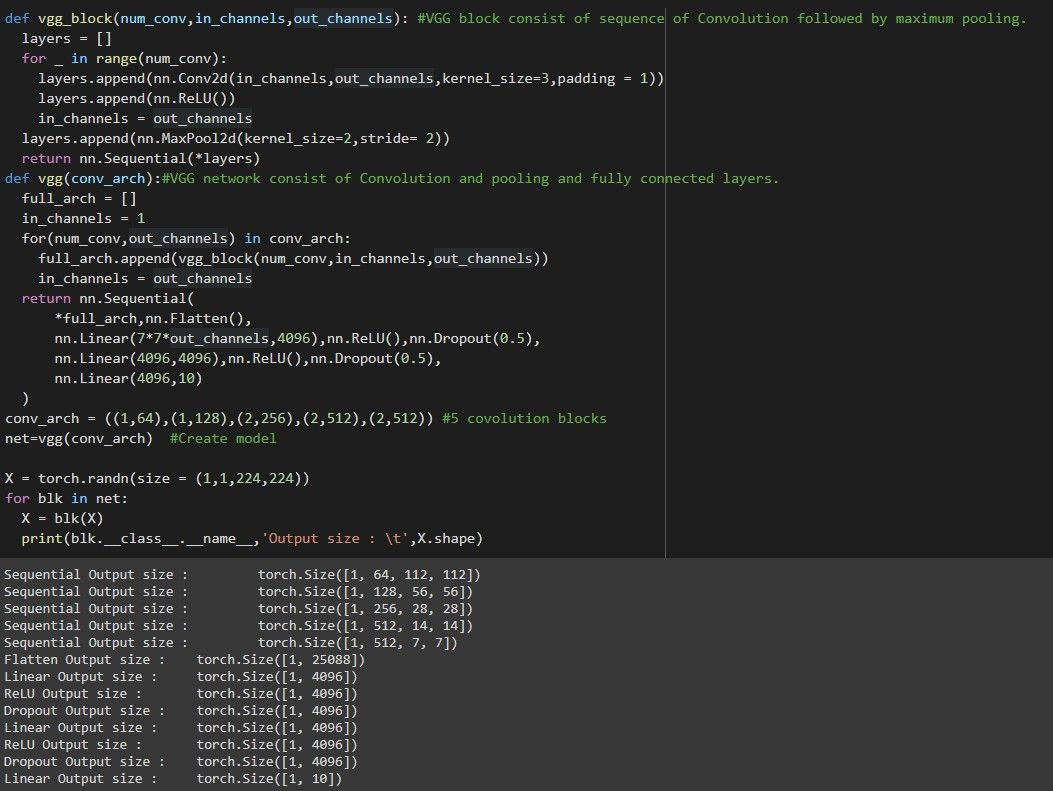Click the full_arch.append(vgg_block(...)) line
Image resolution: width=1053 pixels, height=791 pixels.
293,259
